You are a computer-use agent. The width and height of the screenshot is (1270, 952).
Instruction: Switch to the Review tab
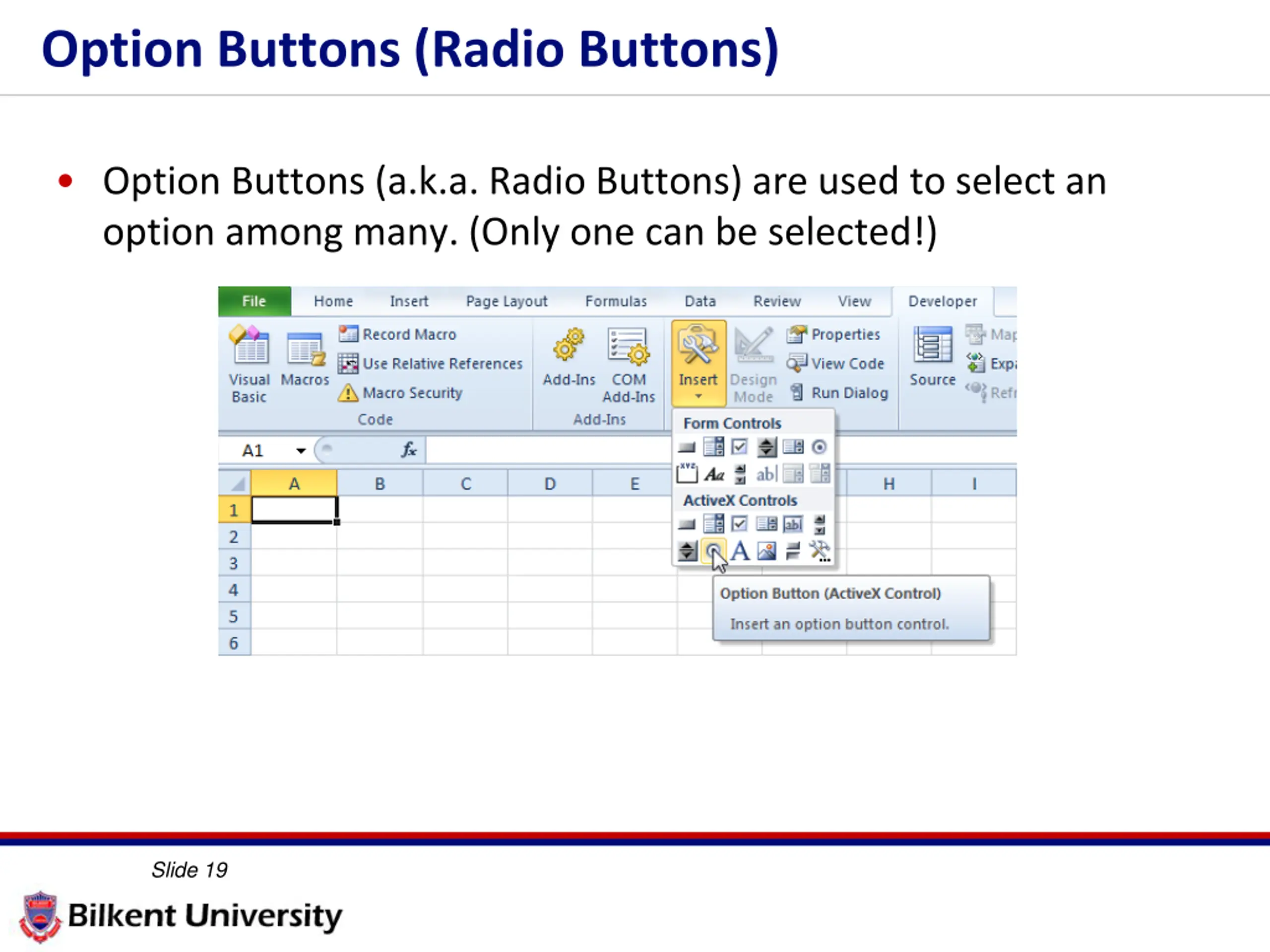tap(777, 301)
